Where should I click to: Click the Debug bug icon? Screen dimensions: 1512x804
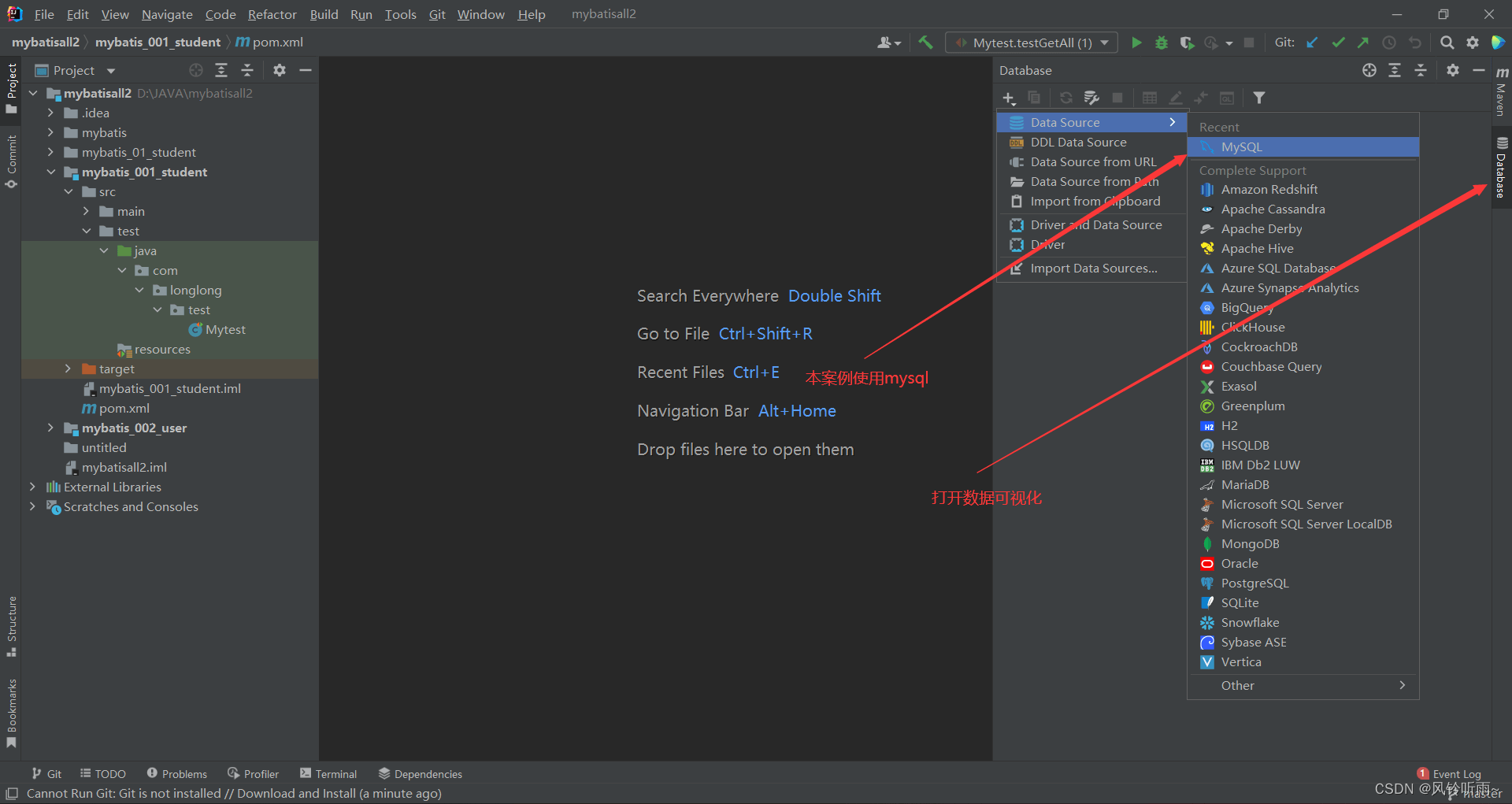click(1161, 43)
